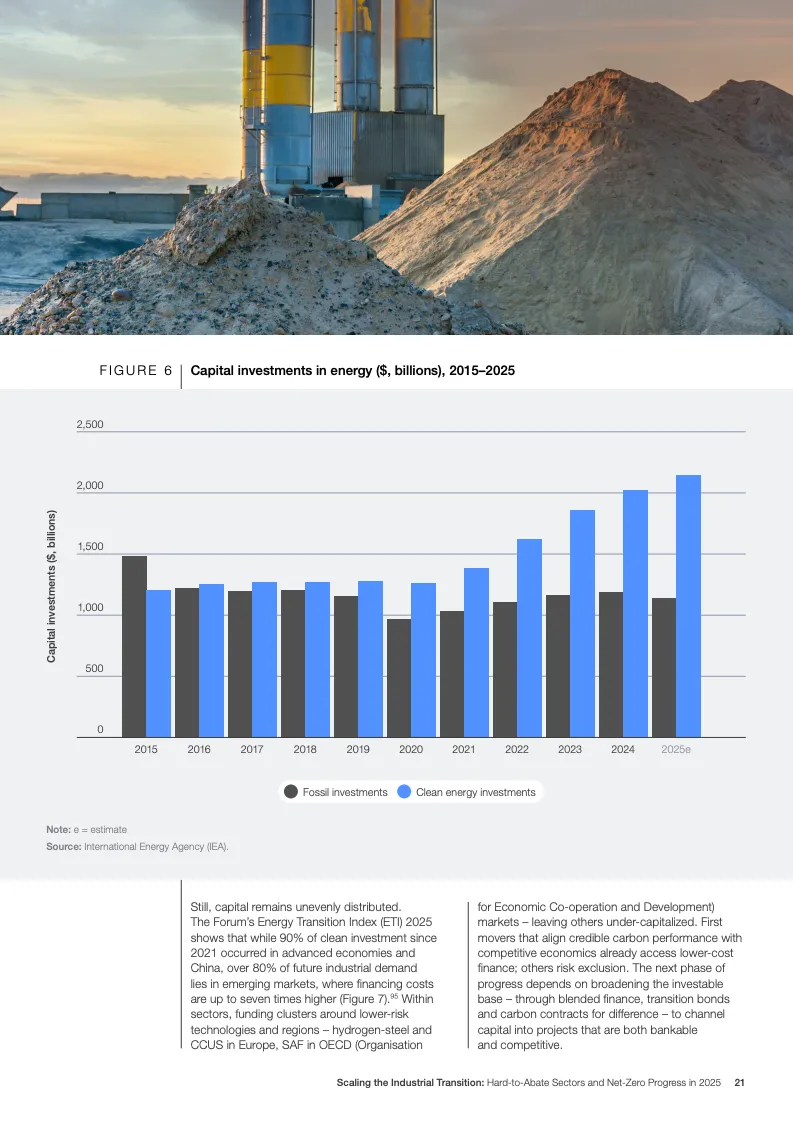Click the 2023 x-axis label
Viewport: 793px width, 1121px height.
[569, 749]
